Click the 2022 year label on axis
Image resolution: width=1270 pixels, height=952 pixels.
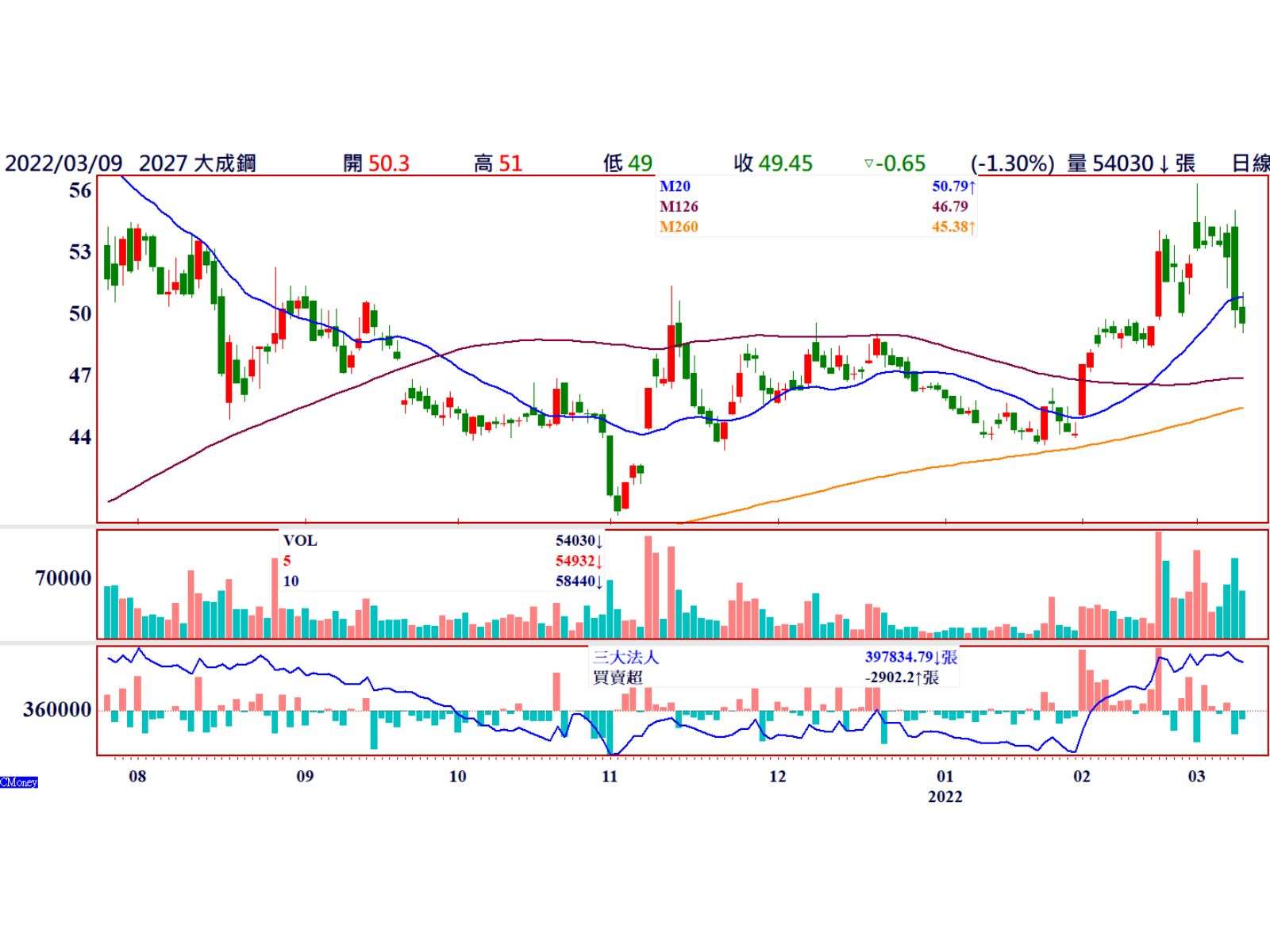click(x=945, y=797)
